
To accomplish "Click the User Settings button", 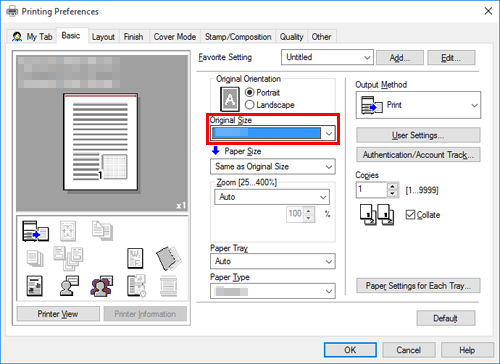I will point(418,135).
